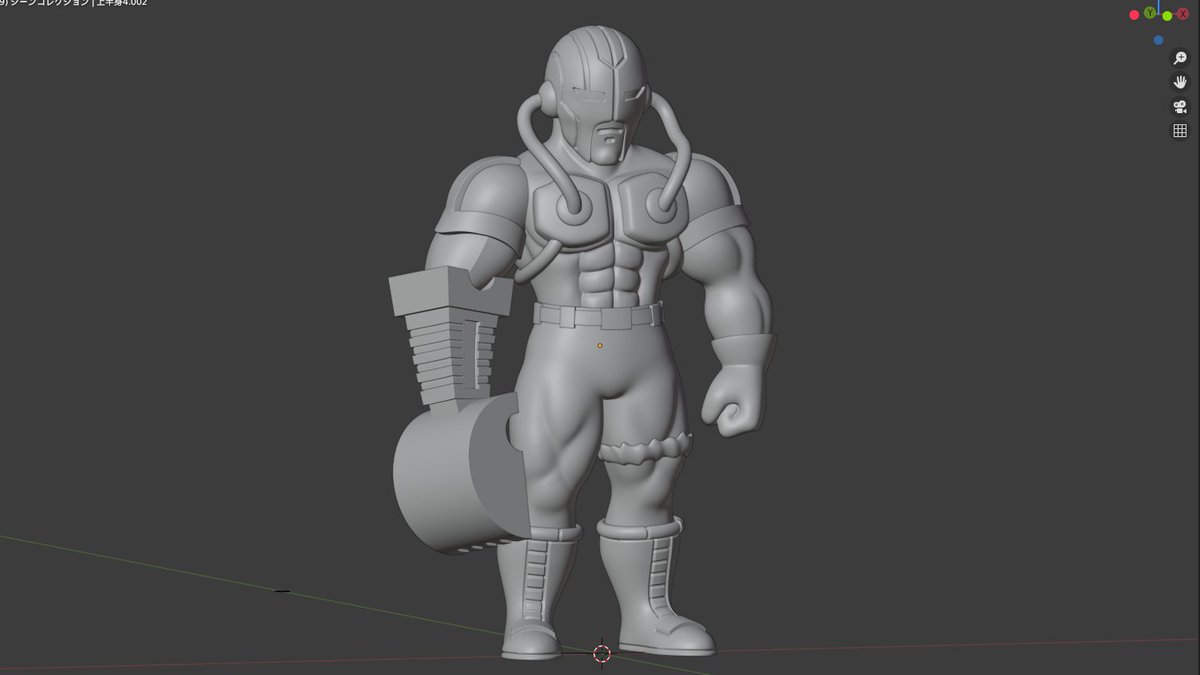Image resolution: width=1200 pixels, height=675 pixels.
Task: Select the character model by its orange origin dot
Action: [x=600, y=346]
